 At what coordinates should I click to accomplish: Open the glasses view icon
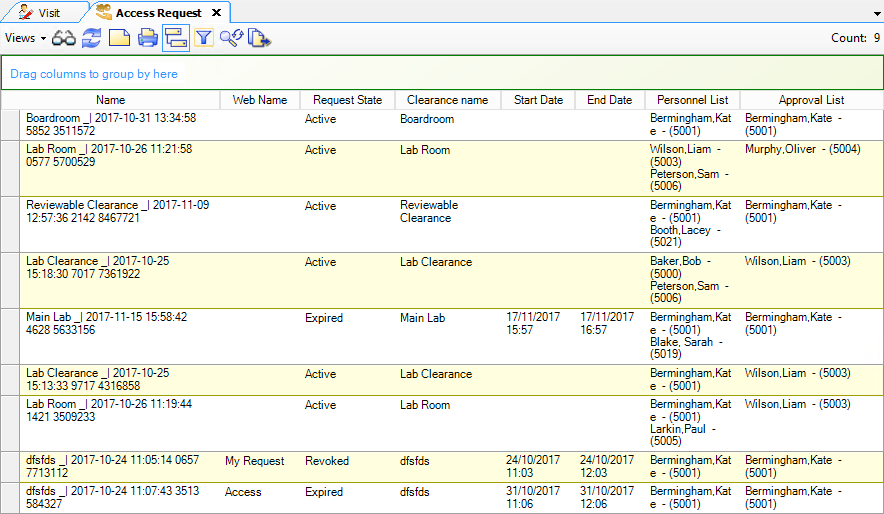(64, 38)
